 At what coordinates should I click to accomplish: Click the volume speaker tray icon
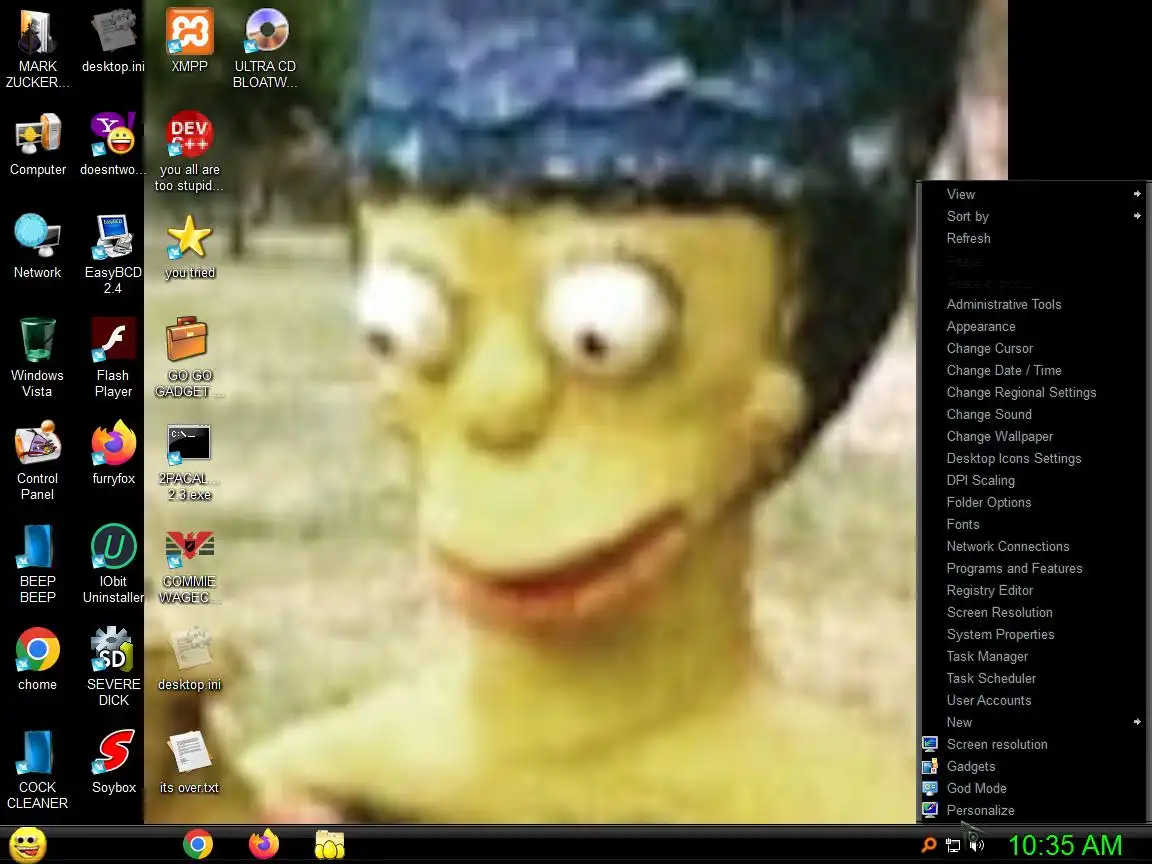[x=976, y=845]
